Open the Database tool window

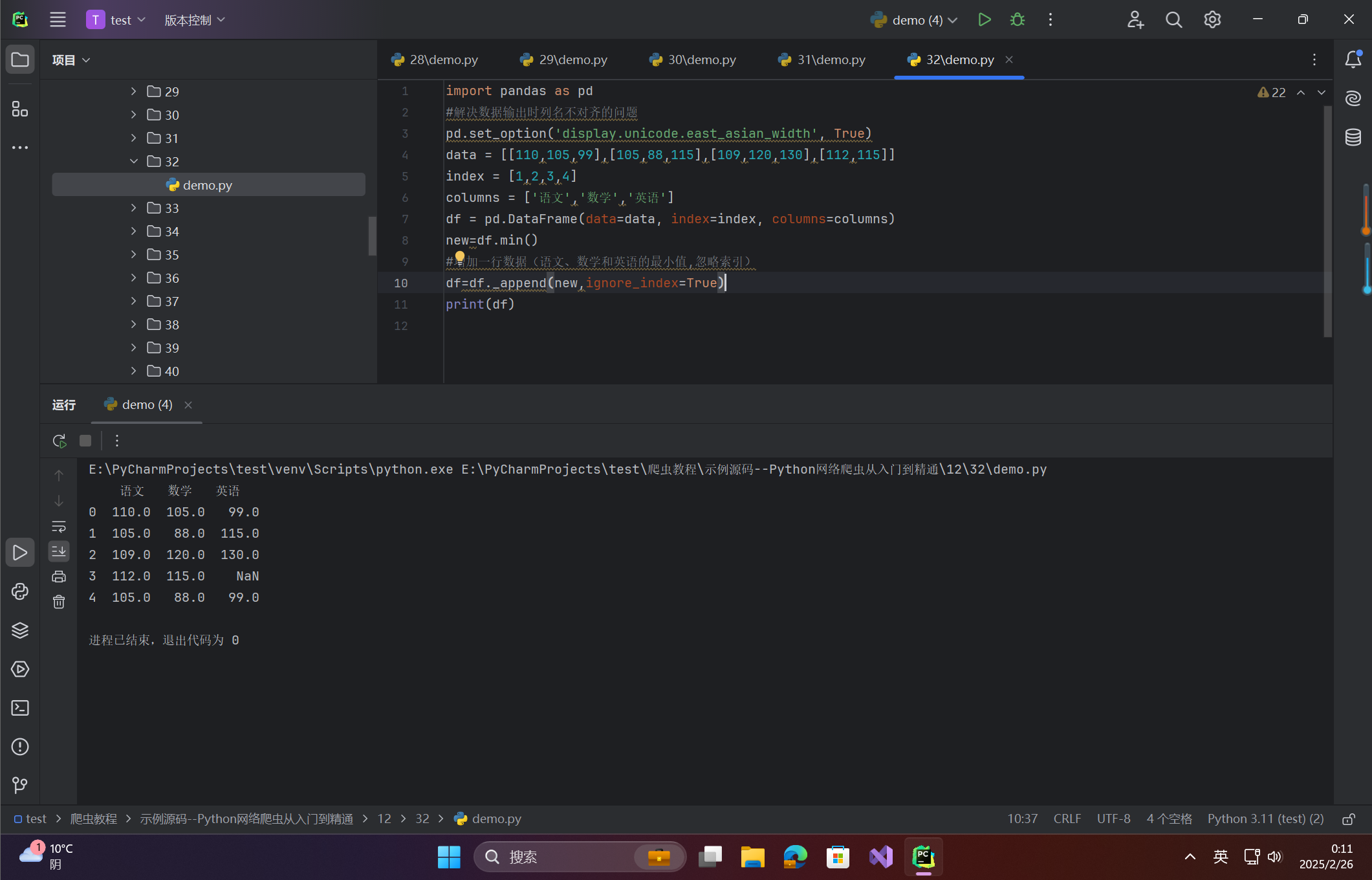point(1353,137)
